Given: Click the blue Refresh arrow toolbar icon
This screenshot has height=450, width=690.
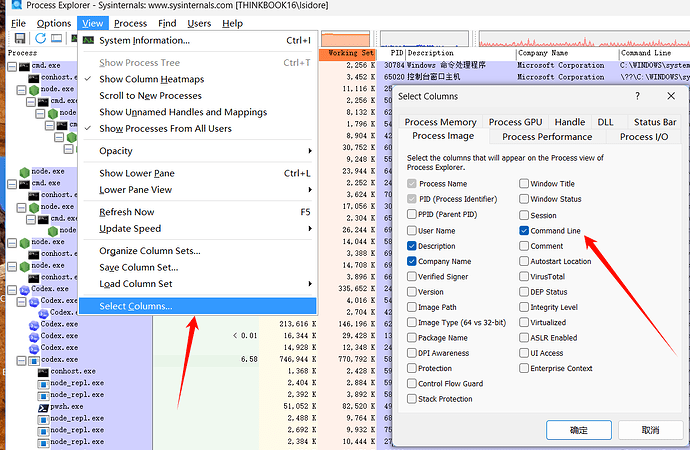Looking at the screenshot, I should point(40,38).
